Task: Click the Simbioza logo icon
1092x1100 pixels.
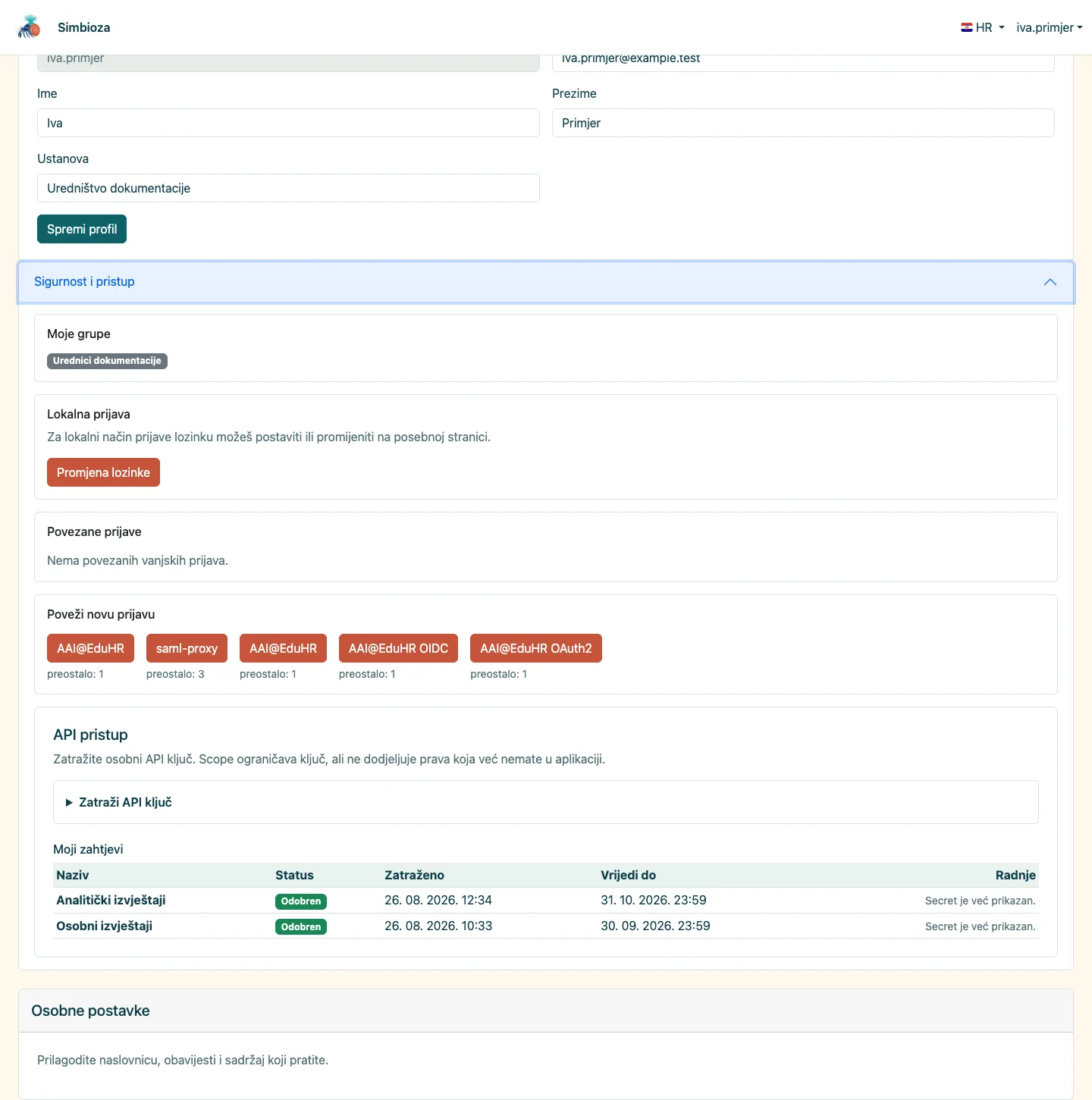Action: pos(29,27)
